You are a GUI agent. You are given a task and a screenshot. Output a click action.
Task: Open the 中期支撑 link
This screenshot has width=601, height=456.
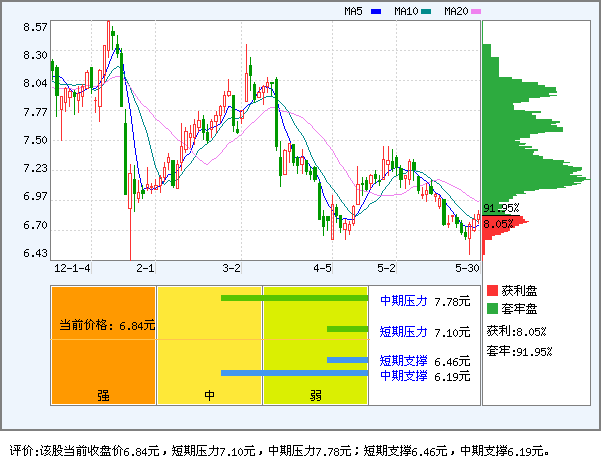(x=404, y=376)
